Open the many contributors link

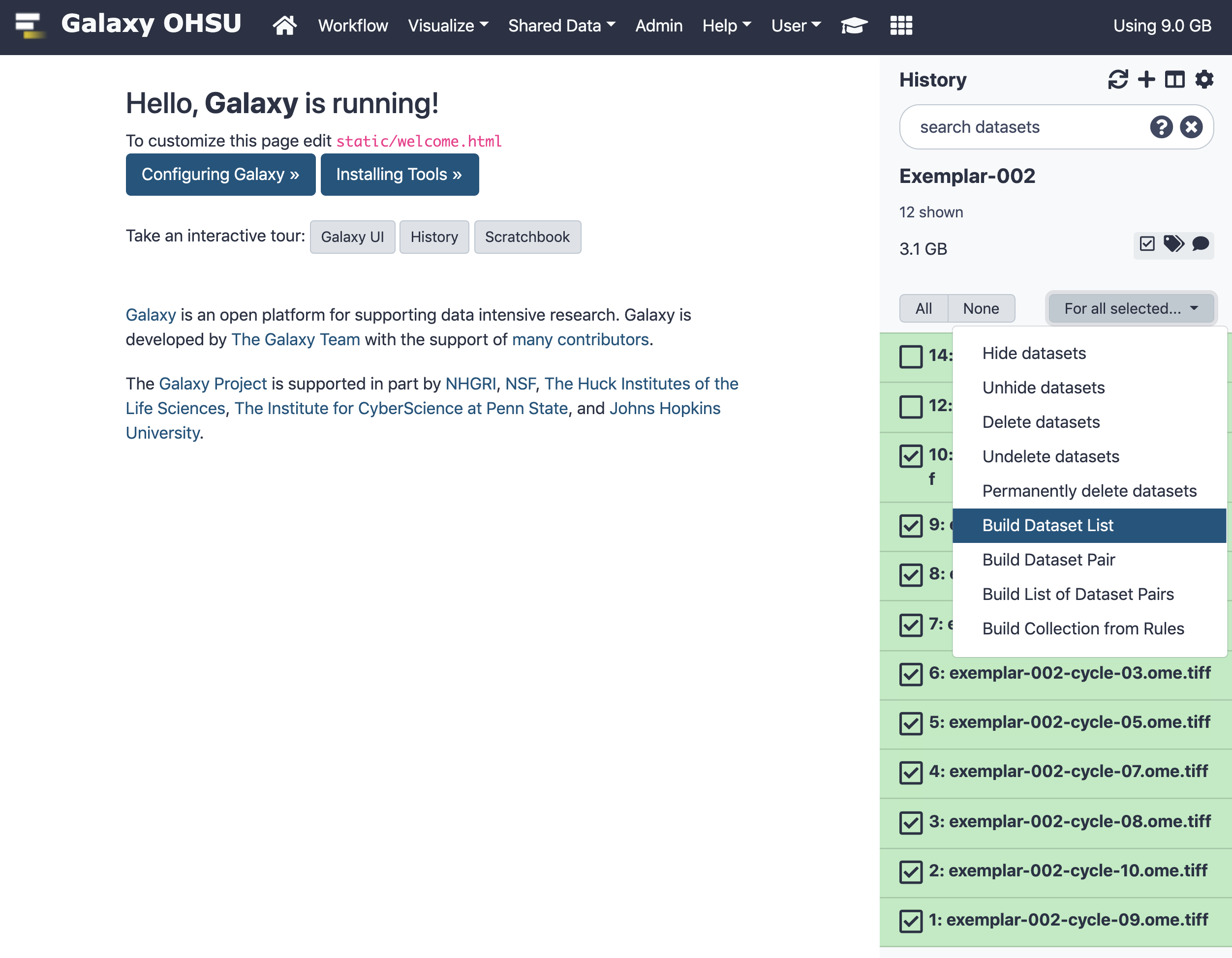pyautogui.click(x=580, y=339)
